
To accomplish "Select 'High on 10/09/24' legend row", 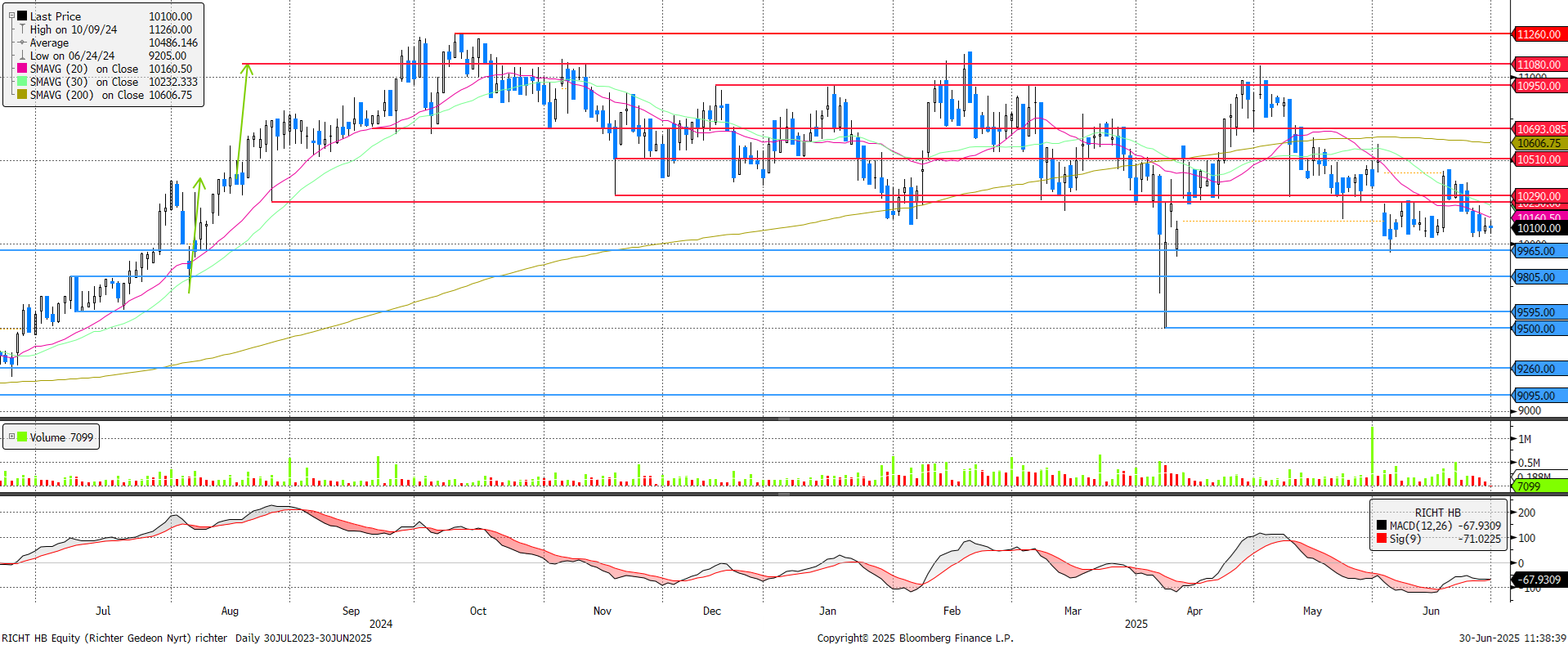I will point(74,29).
